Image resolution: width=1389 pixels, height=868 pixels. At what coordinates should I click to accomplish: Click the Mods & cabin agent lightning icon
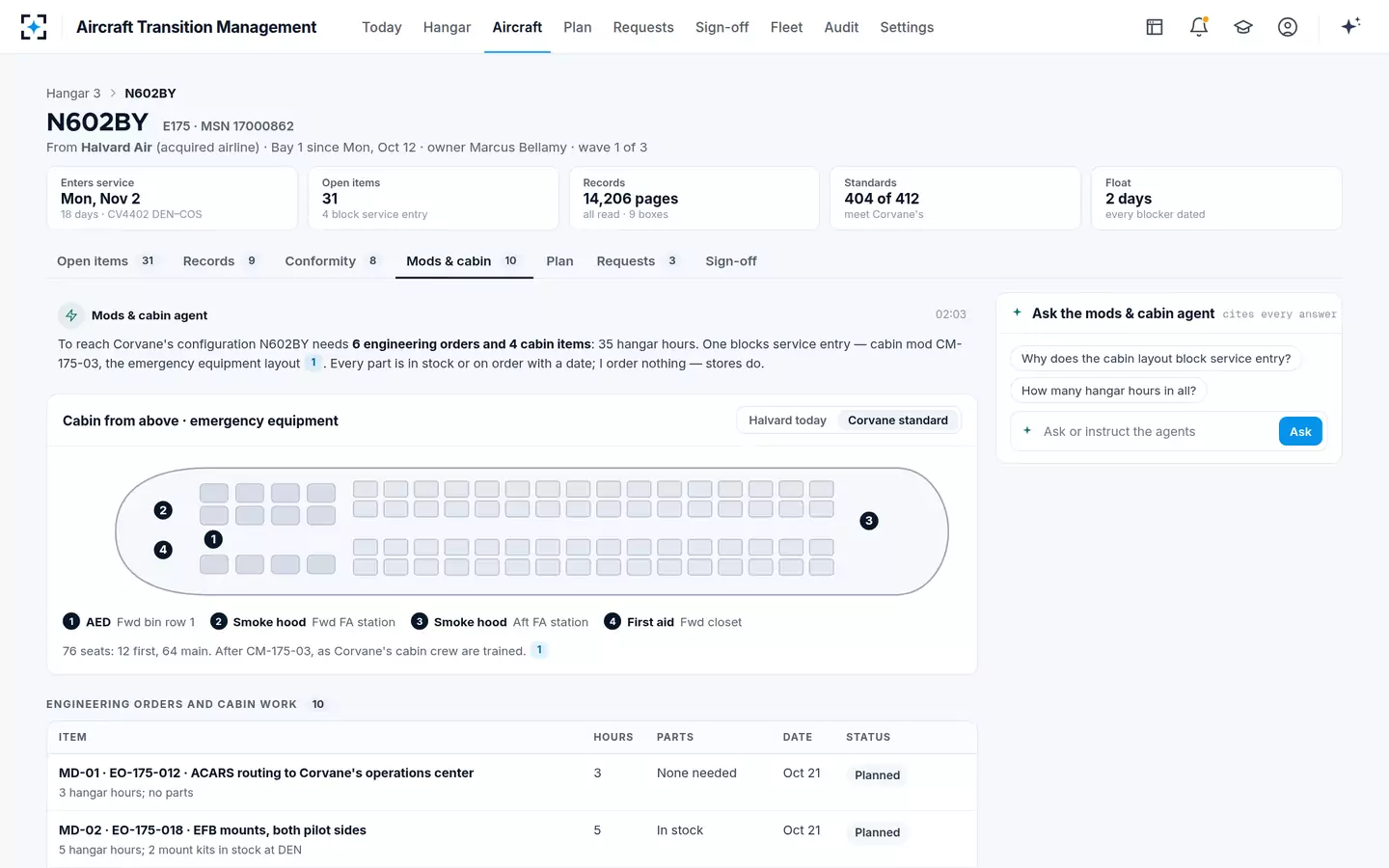(71, 315)
